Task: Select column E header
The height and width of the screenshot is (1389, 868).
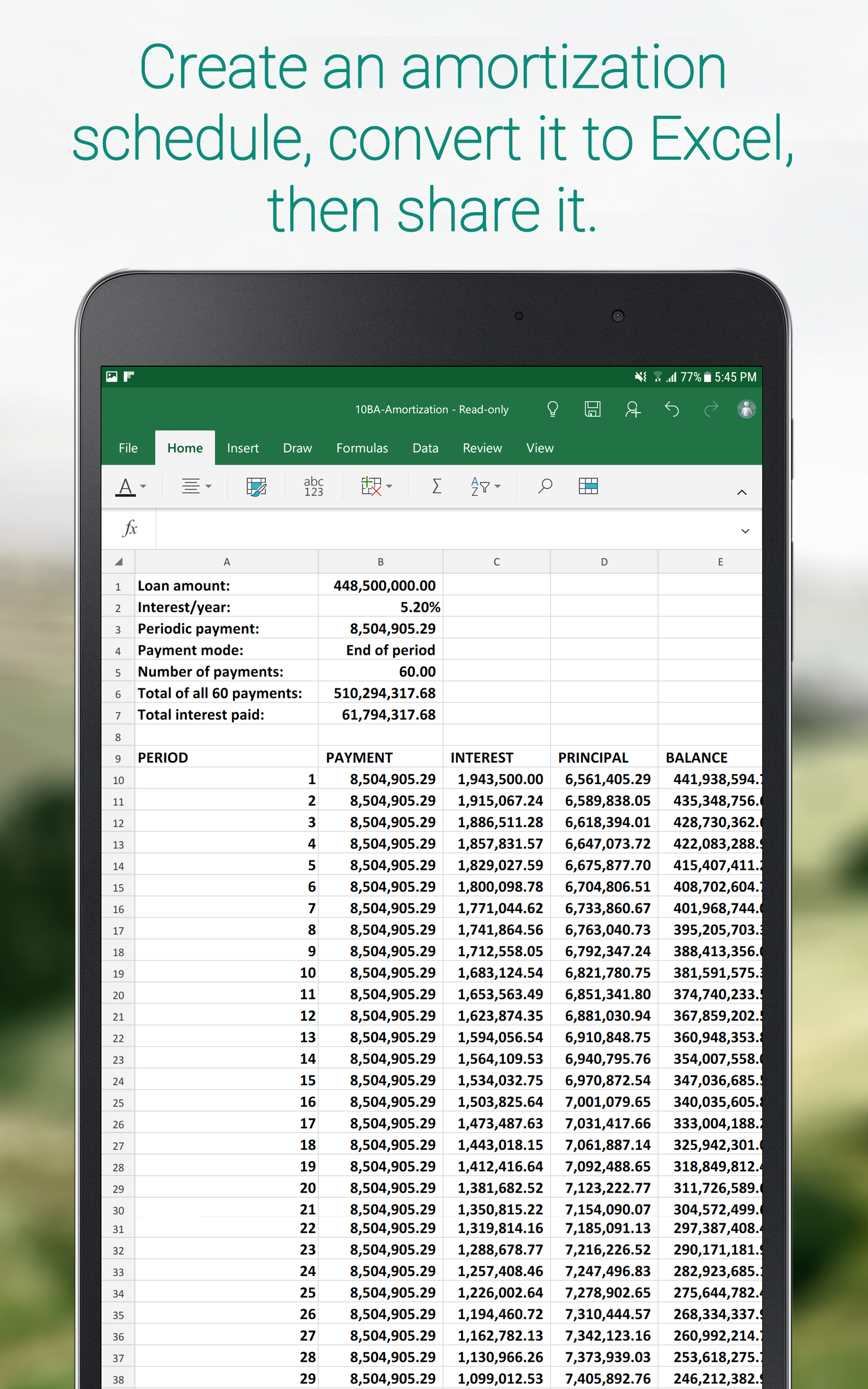Action: tap(710, 562)
